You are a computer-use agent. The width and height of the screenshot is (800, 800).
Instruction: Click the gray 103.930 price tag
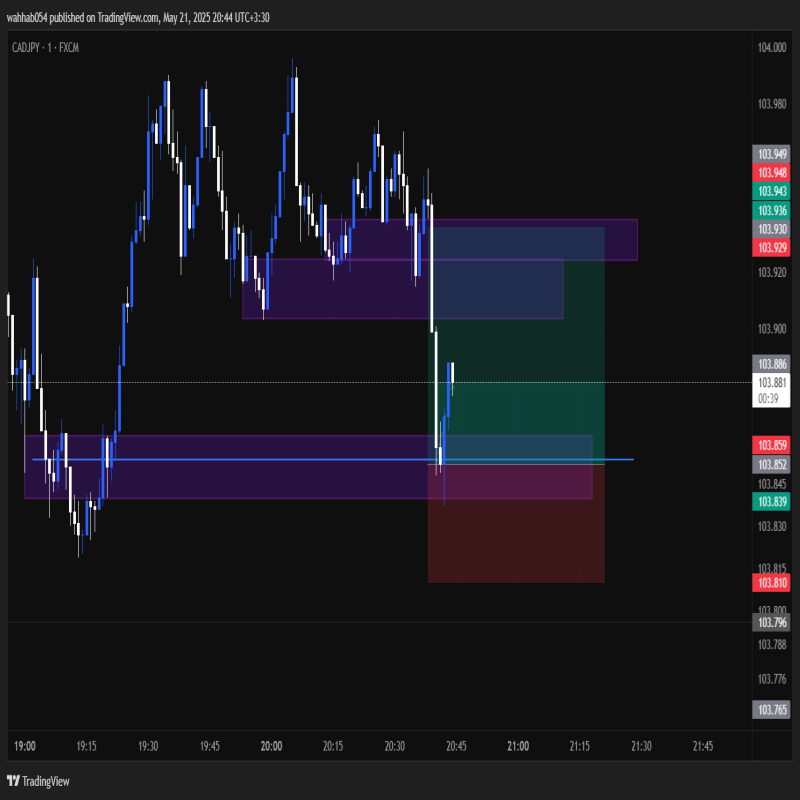point(771,229)
